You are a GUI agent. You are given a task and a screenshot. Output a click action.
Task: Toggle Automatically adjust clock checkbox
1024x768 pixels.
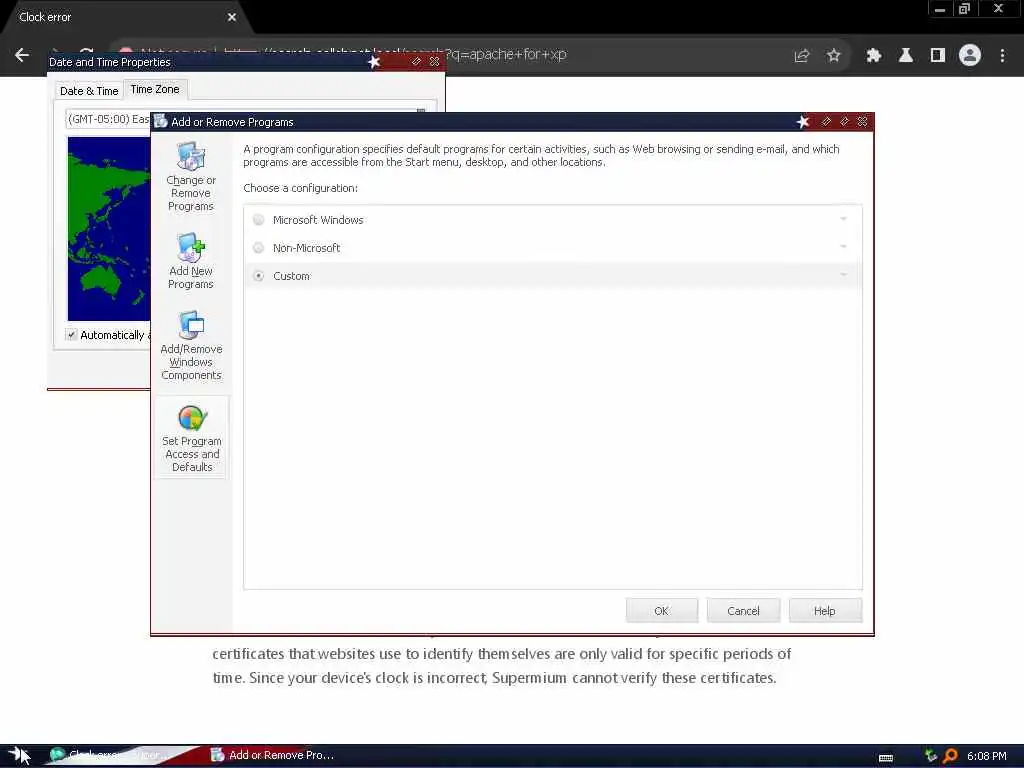click(71, 334)
